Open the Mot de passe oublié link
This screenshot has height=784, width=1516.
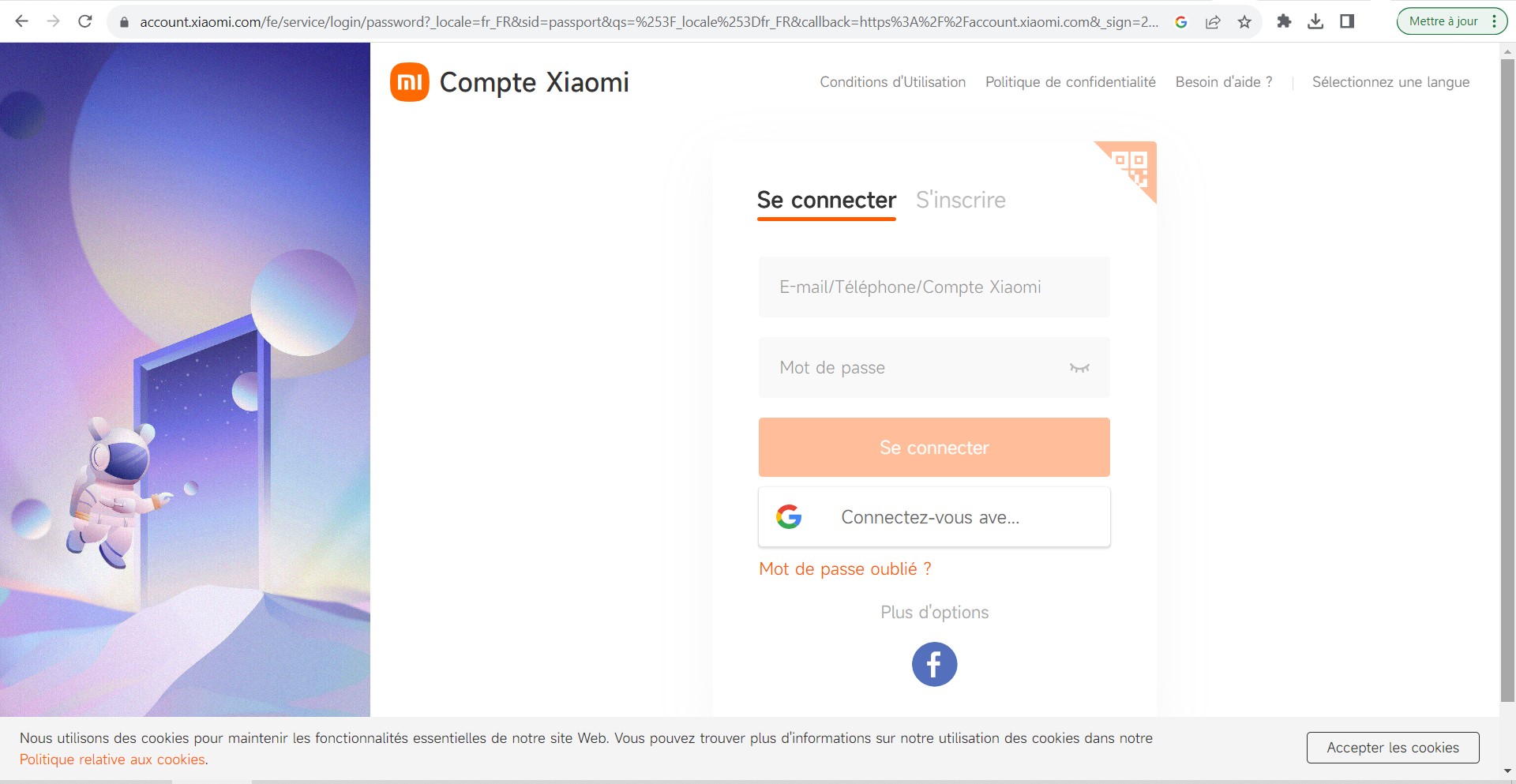[x=845, y=568]
